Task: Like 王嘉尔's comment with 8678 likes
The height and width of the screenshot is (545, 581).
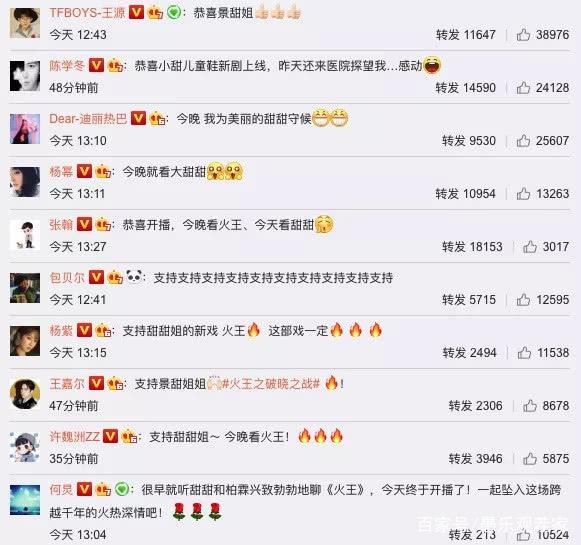Action: [529, 406]
